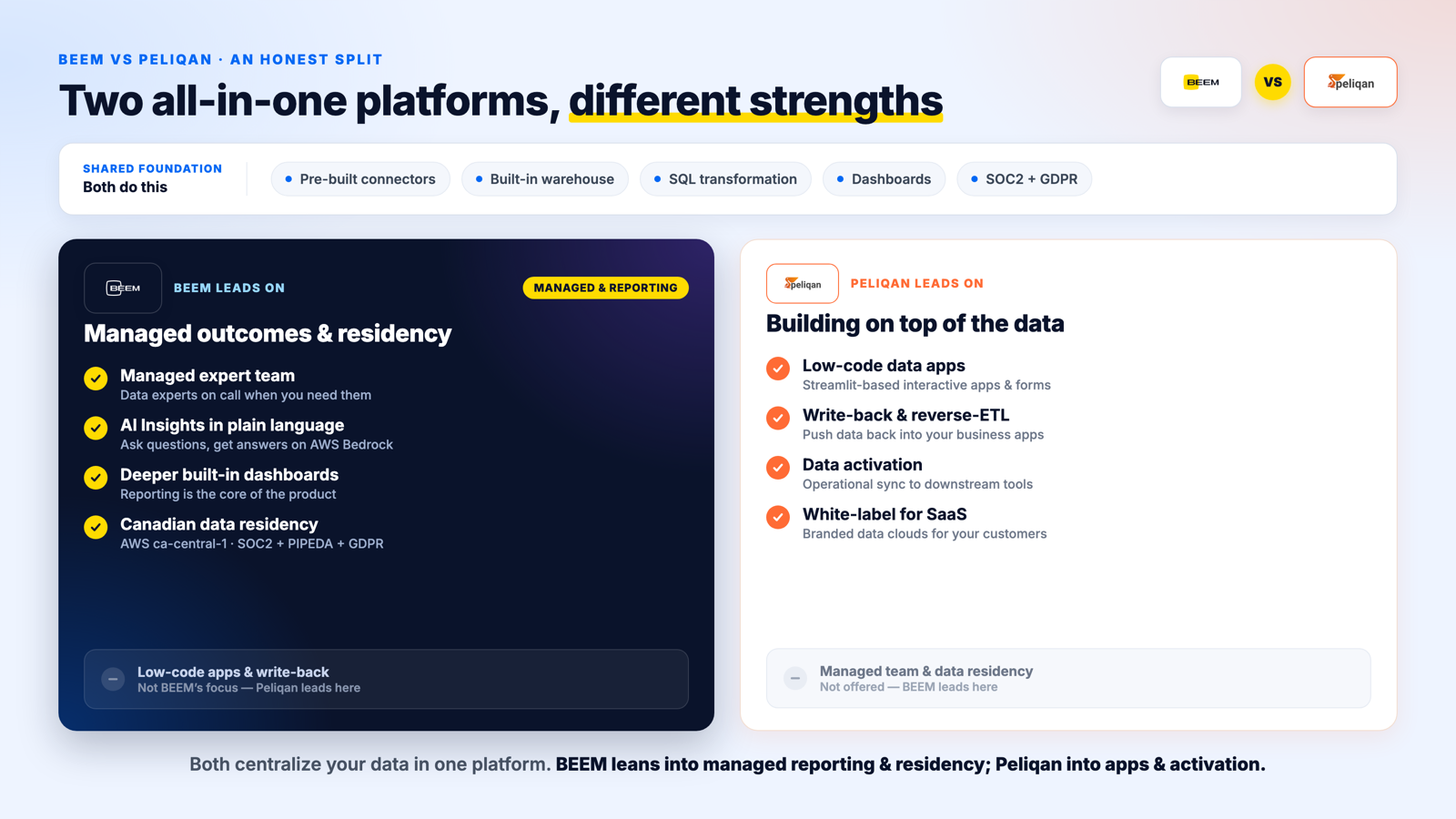Viewport: 1456px width, 819px height.
Task: Click the Managed team & data residency box
Action: 1068,678
